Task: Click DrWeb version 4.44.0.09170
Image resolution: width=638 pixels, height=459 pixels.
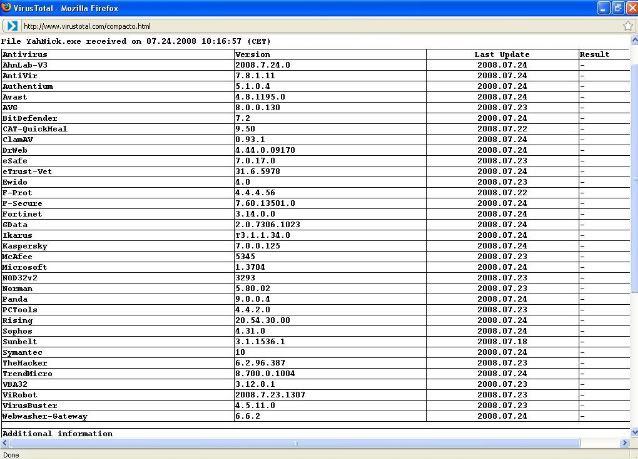Action: [265, 150]
